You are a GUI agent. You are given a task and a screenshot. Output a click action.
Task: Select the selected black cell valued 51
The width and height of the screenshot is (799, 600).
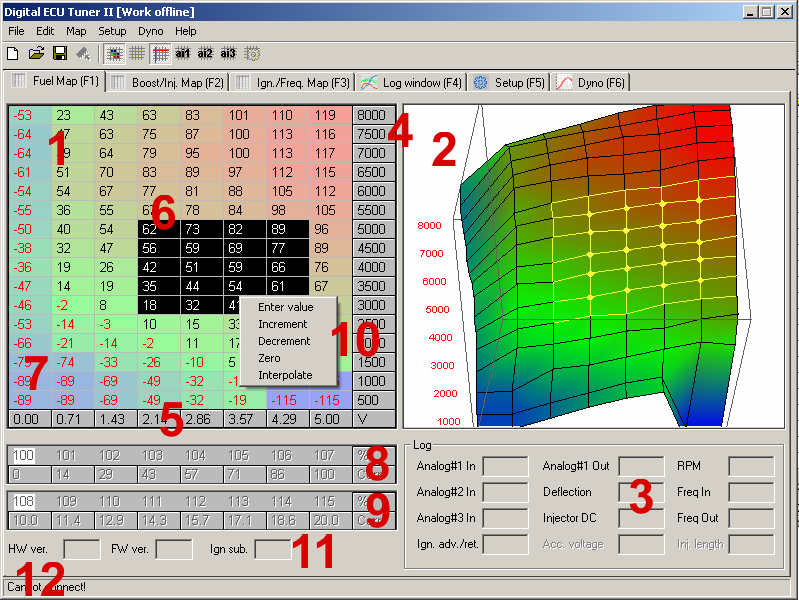202,267
